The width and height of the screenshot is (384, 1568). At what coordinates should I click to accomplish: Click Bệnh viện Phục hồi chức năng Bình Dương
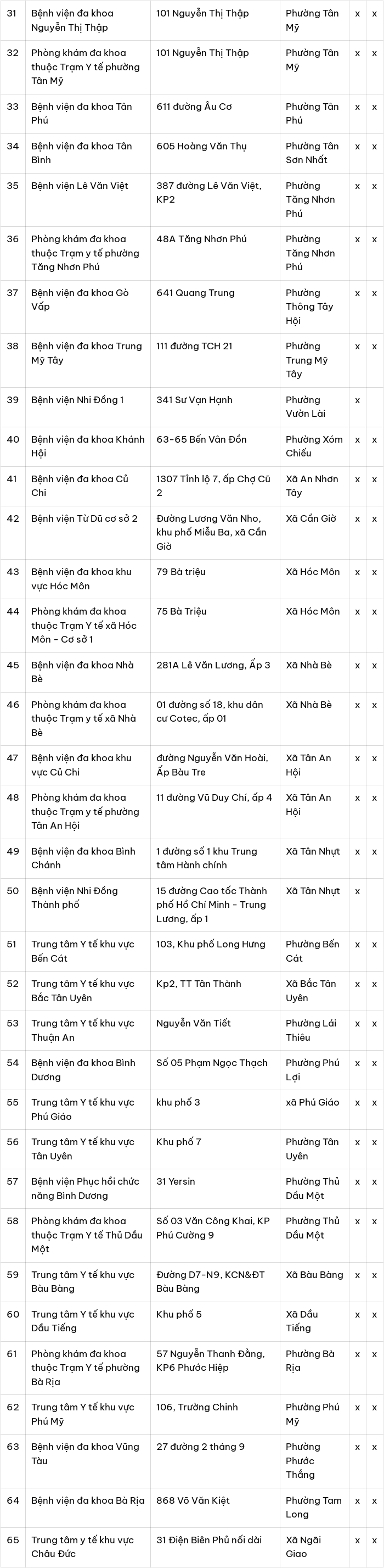85,1187
